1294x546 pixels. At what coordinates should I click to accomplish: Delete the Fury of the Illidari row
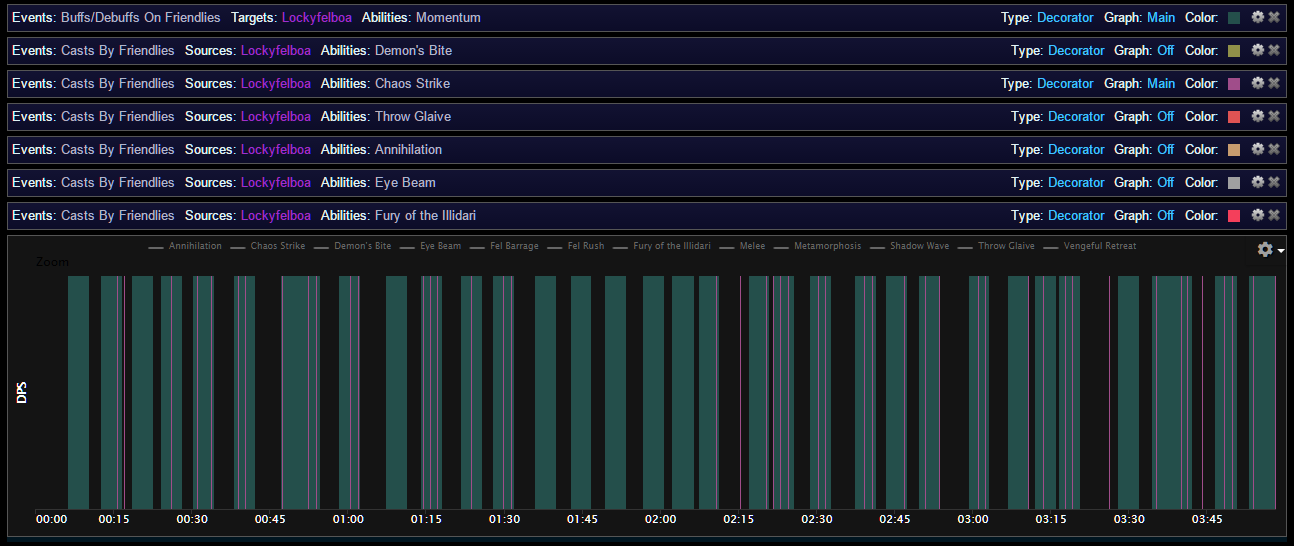(1274, 215)
